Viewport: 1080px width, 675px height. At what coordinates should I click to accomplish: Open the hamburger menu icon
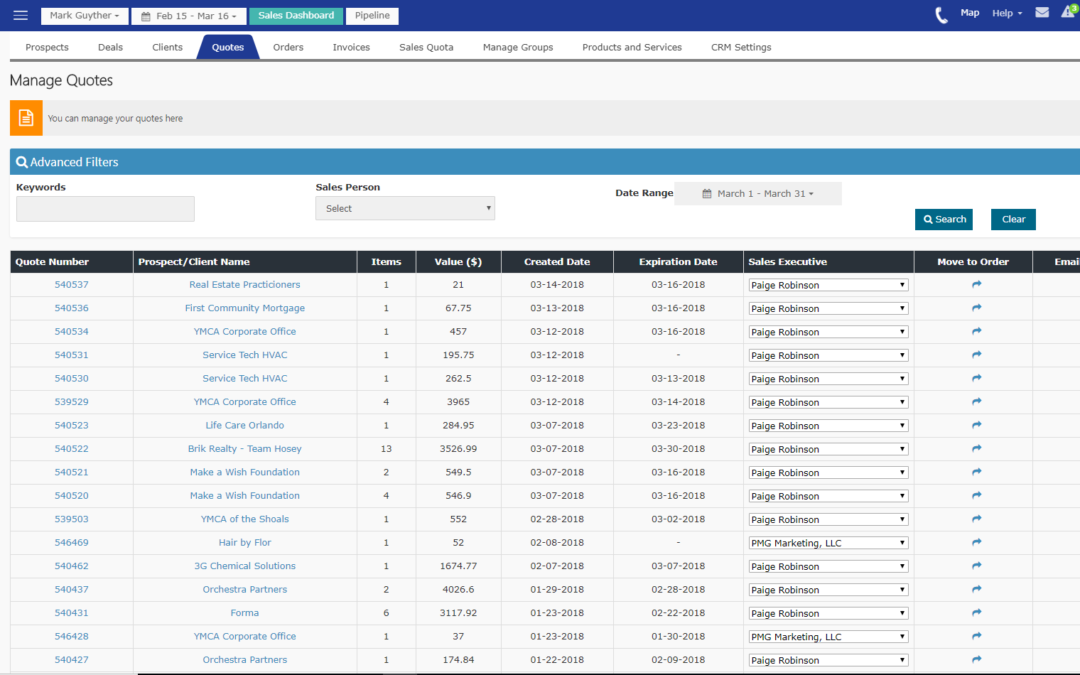pyautogui.click(x=20, y=15)
